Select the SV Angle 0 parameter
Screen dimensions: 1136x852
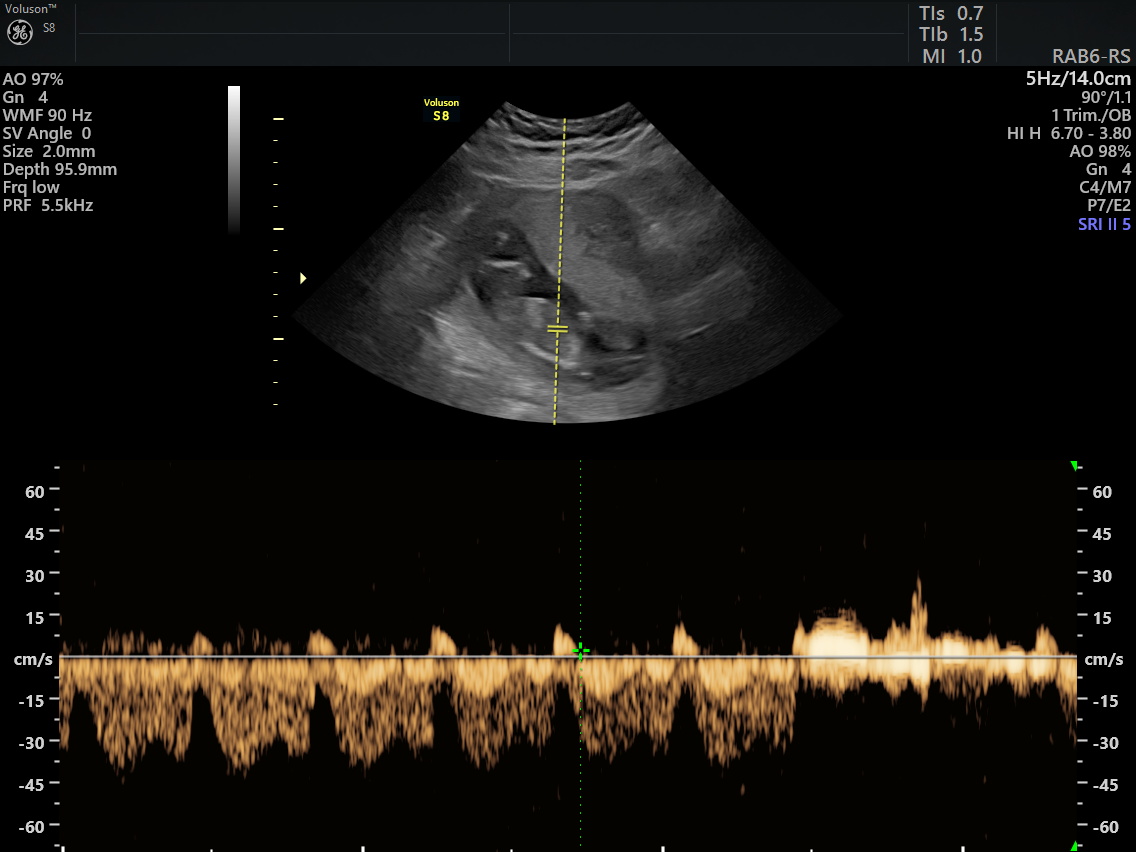pyautogui.click(x=47, y=134)
